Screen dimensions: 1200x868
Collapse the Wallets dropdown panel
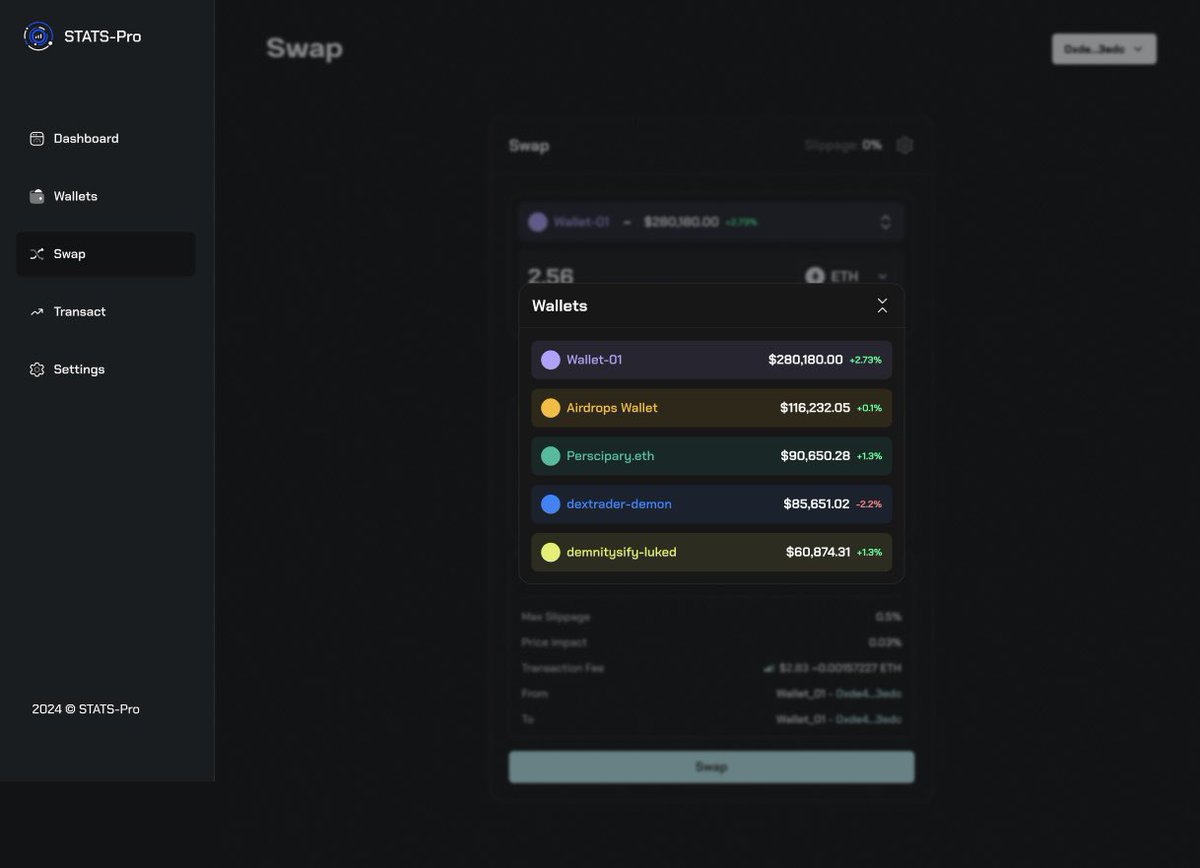coord(882,306)
